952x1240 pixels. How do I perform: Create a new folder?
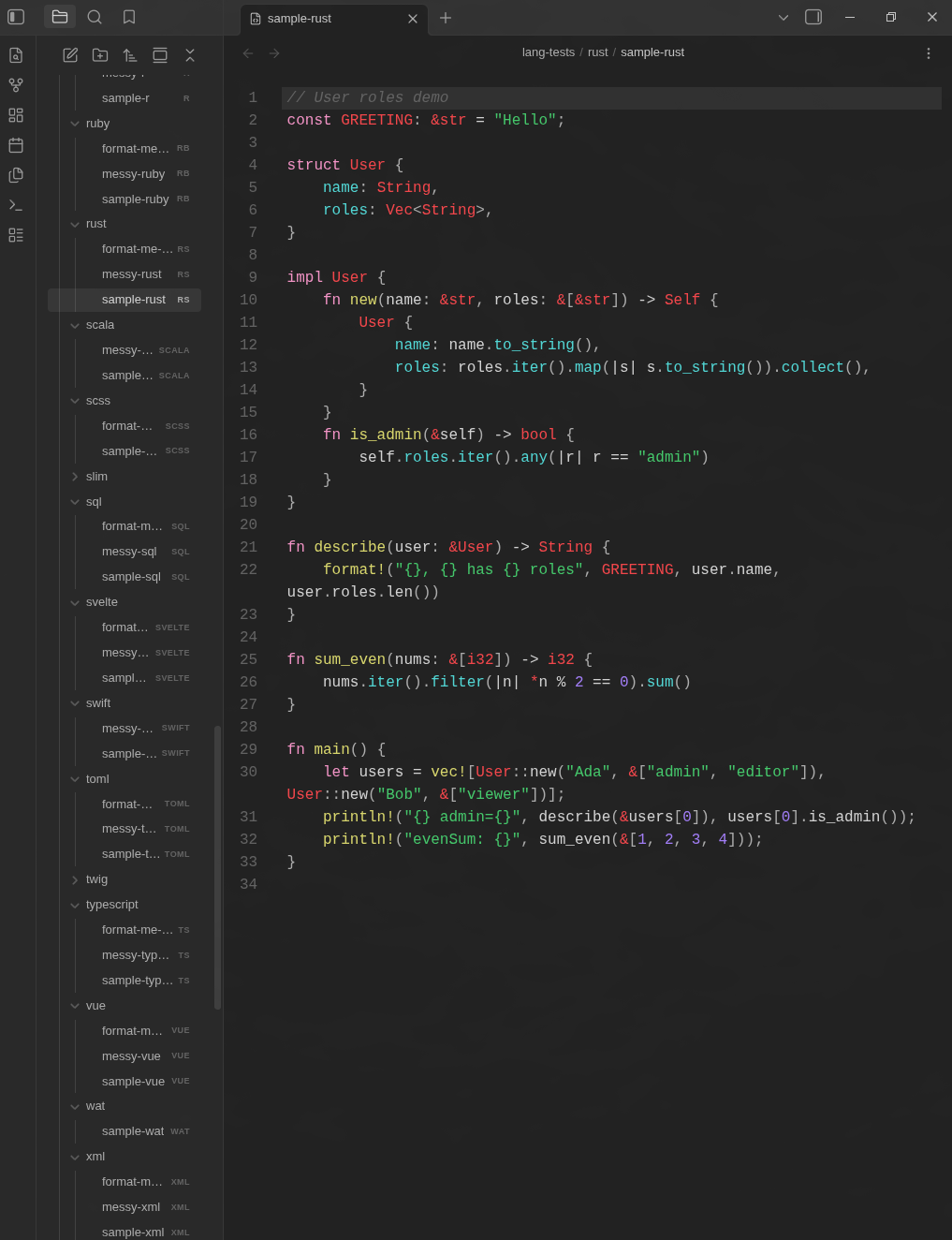(100, 55)
